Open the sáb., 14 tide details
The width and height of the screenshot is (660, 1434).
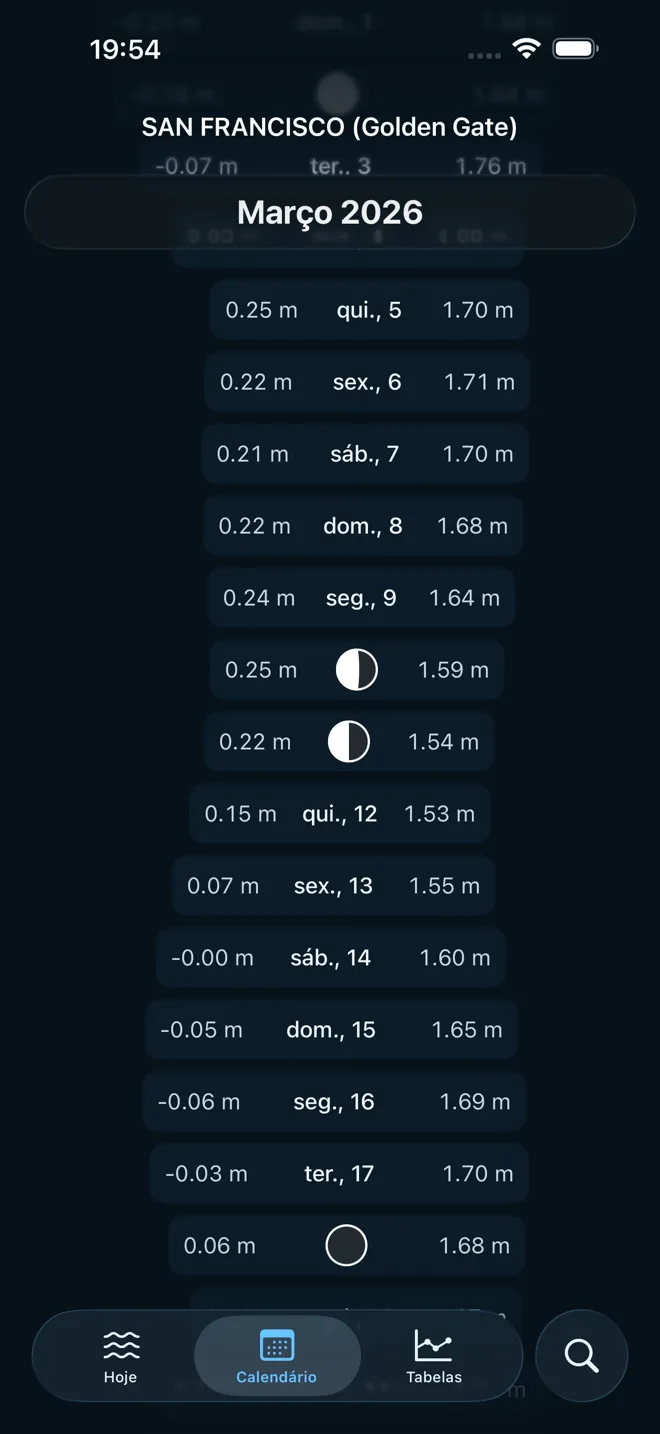coord(330,957)
